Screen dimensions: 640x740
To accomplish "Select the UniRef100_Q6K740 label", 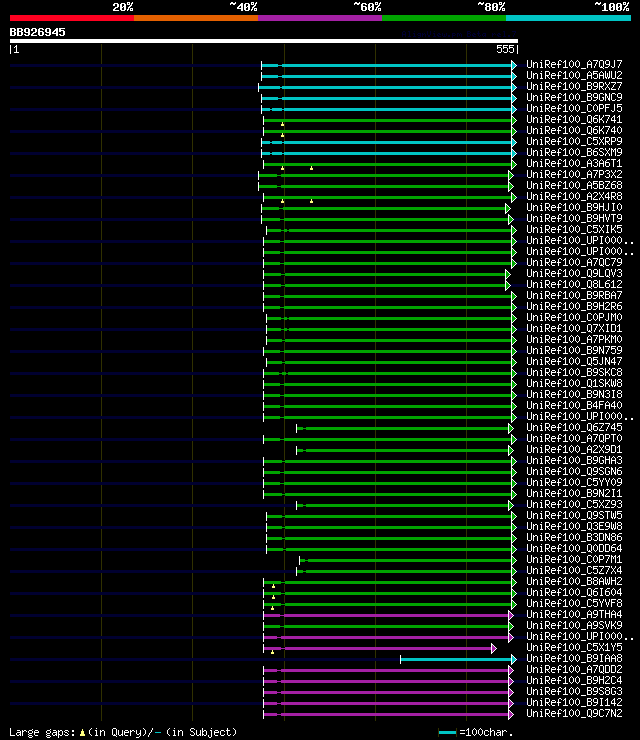I will point(574,130).
